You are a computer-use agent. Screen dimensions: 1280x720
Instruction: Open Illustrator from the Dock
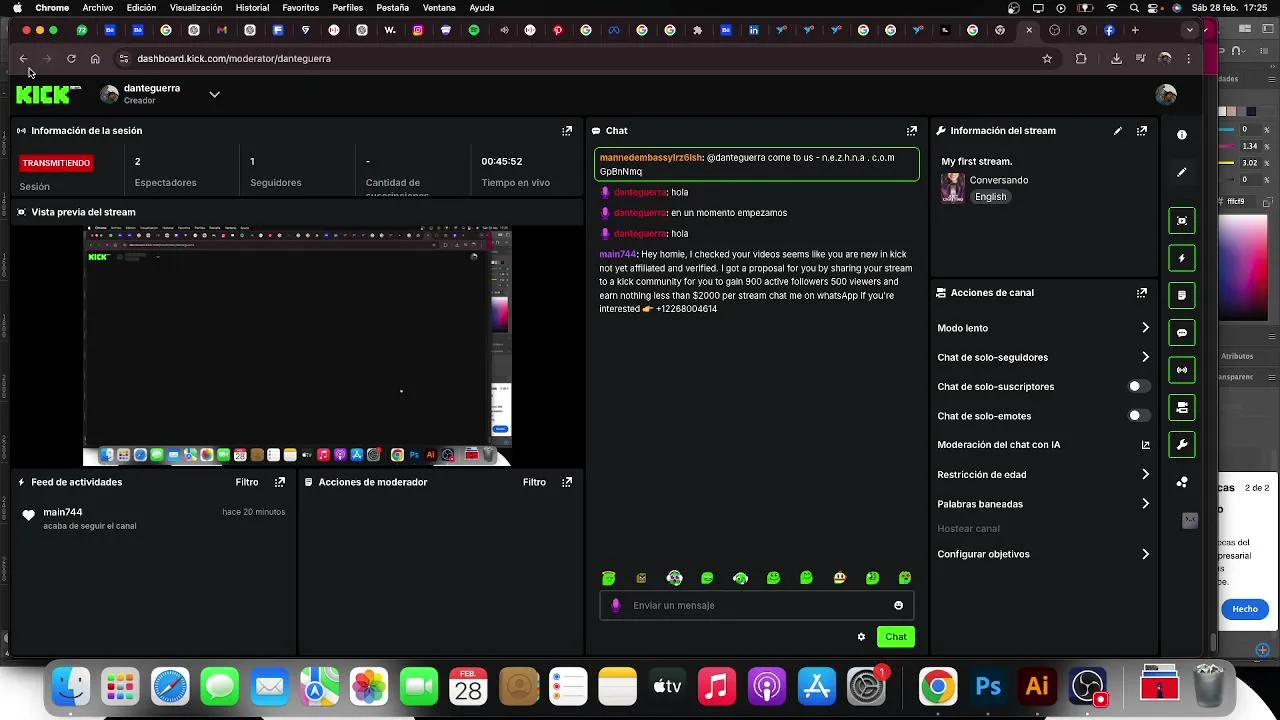click(1037, 687)
